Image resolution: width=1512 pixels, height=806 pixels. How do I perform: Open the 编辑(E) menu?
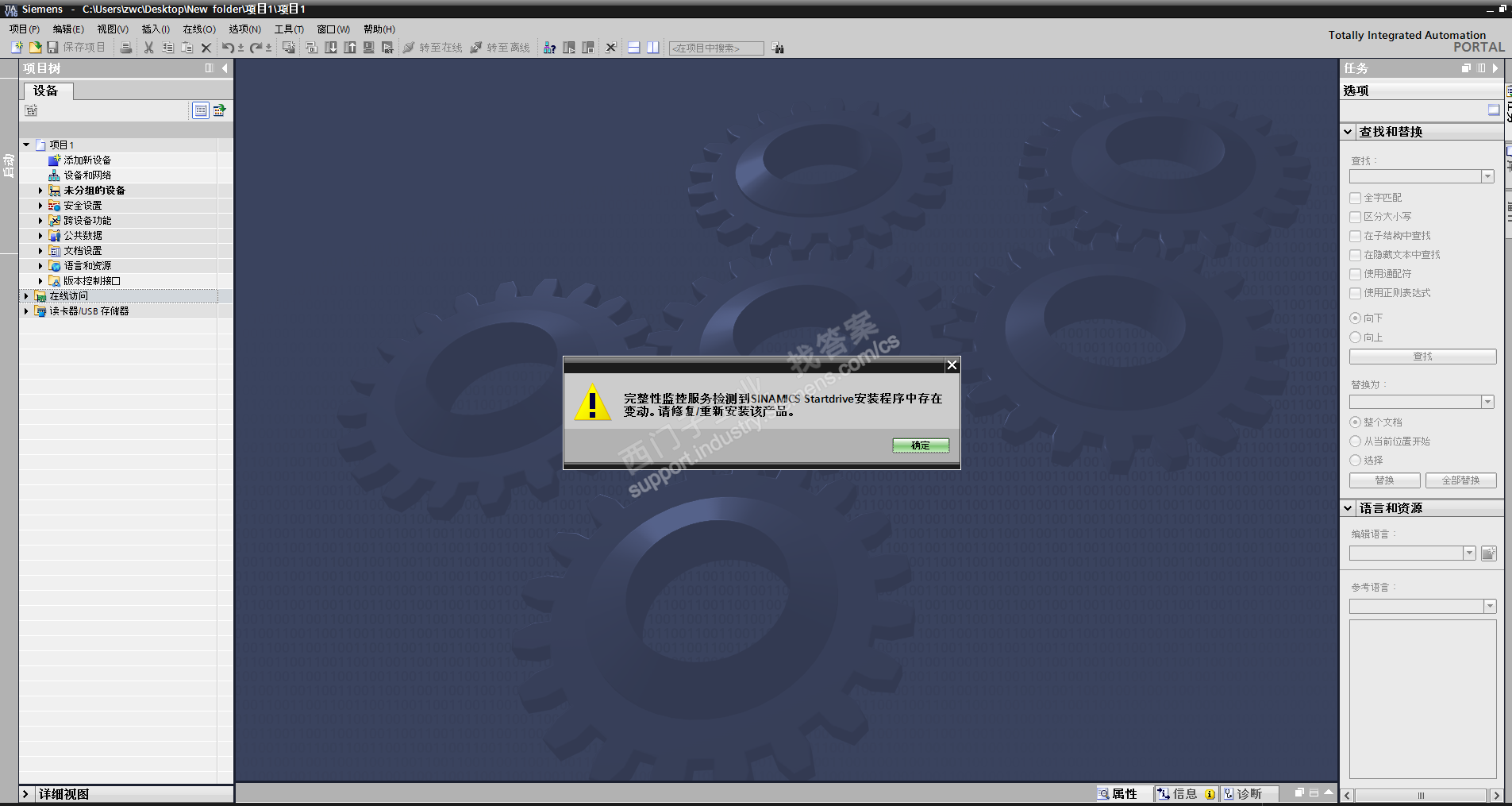(x=68, y=29)
